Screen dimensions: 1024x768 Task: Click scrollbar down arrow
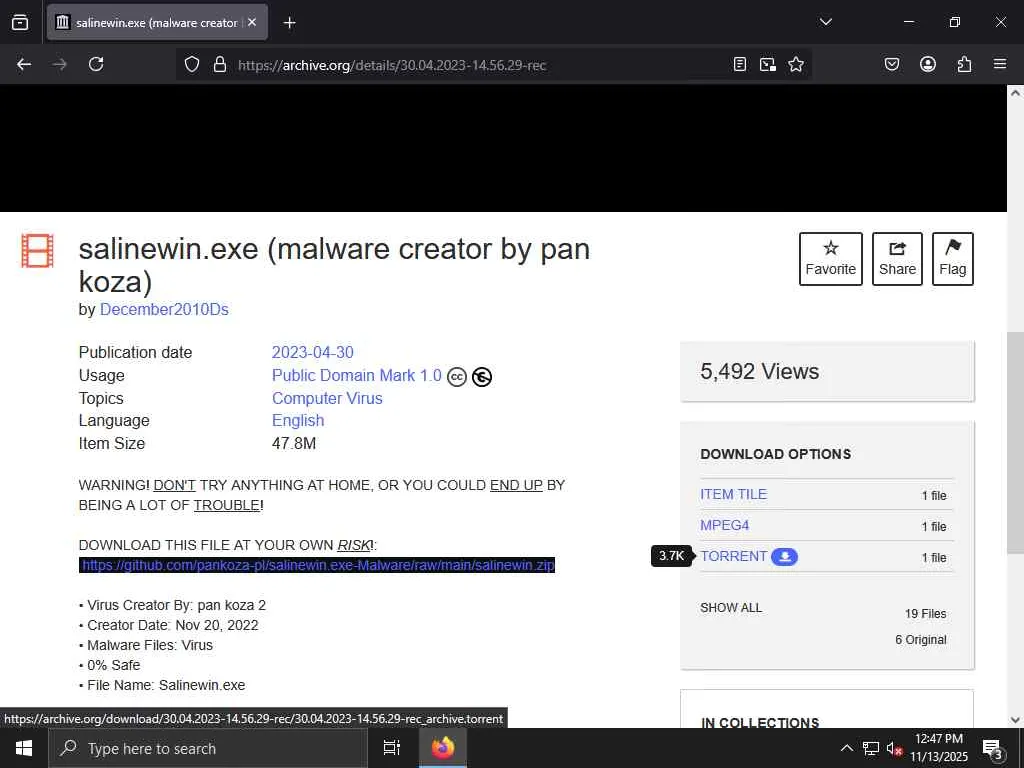(x=1016, y=720)
